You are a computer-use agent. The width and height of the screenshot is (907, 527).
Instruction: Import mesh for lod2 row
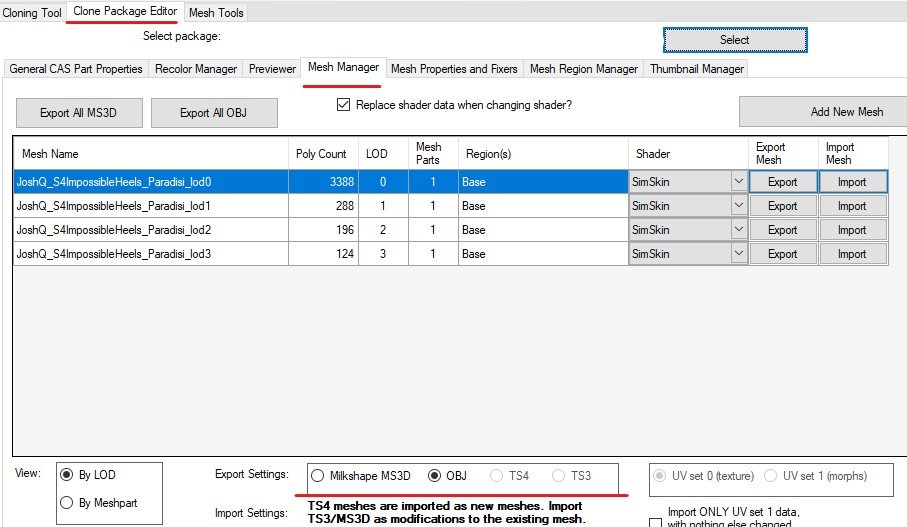point(853,230)
